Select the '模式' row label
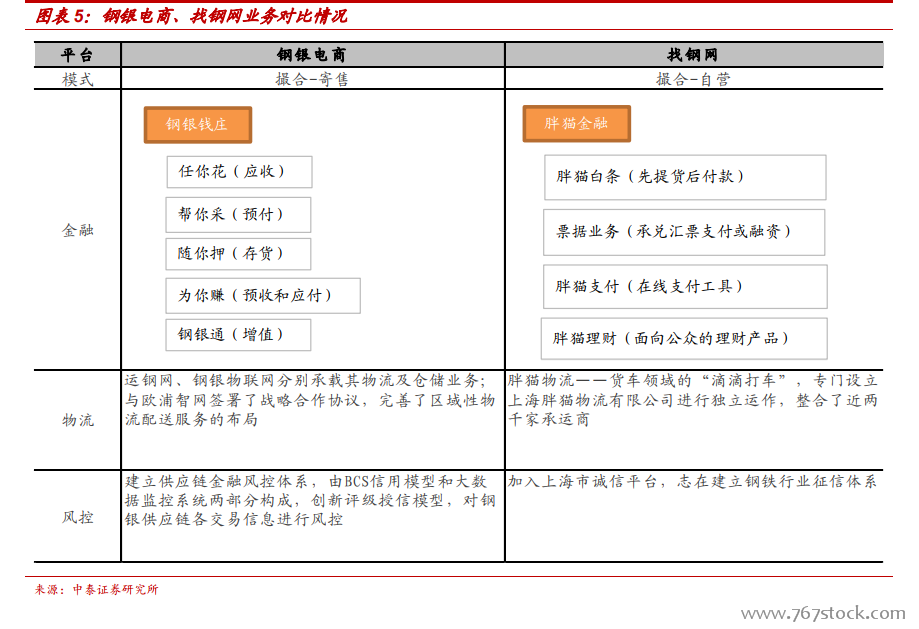This screenshot has width=919, height=629. click(x=77, y=79)
